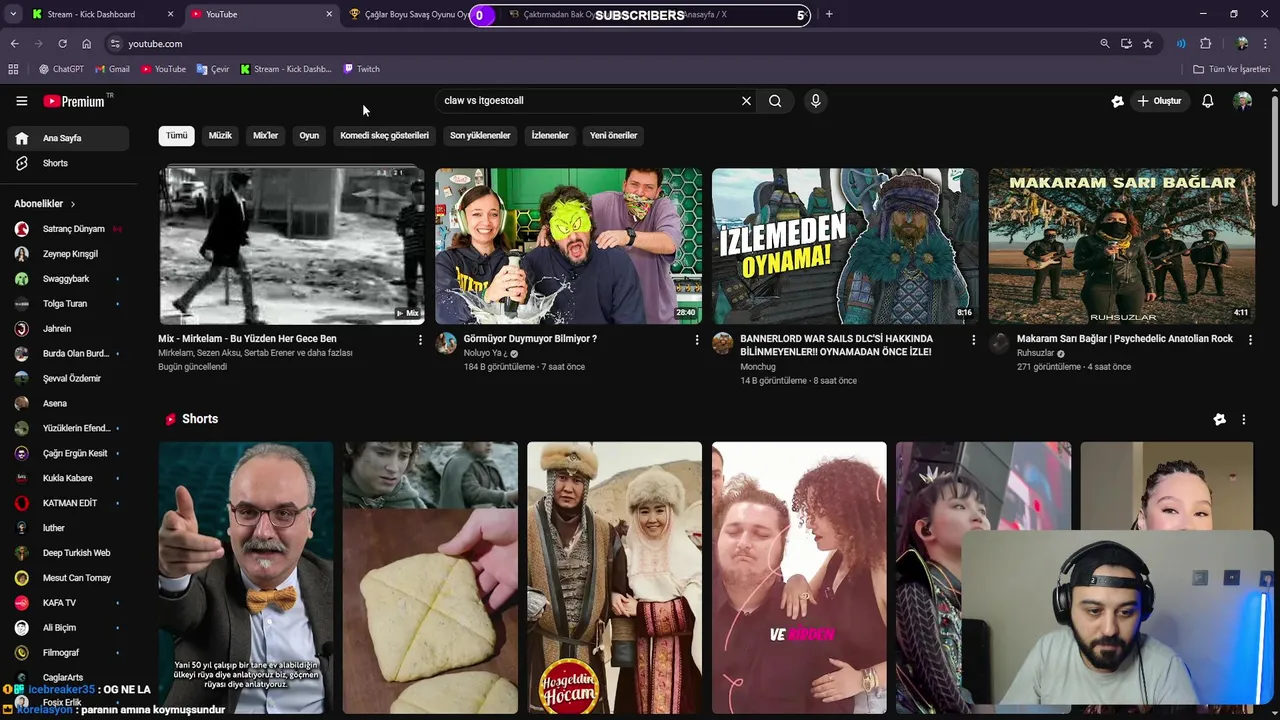The height and width of the screenshot is (720, 1280).
Task: Click the sparkle icon beside Oluştur
Action: (x=1117, y=101)
